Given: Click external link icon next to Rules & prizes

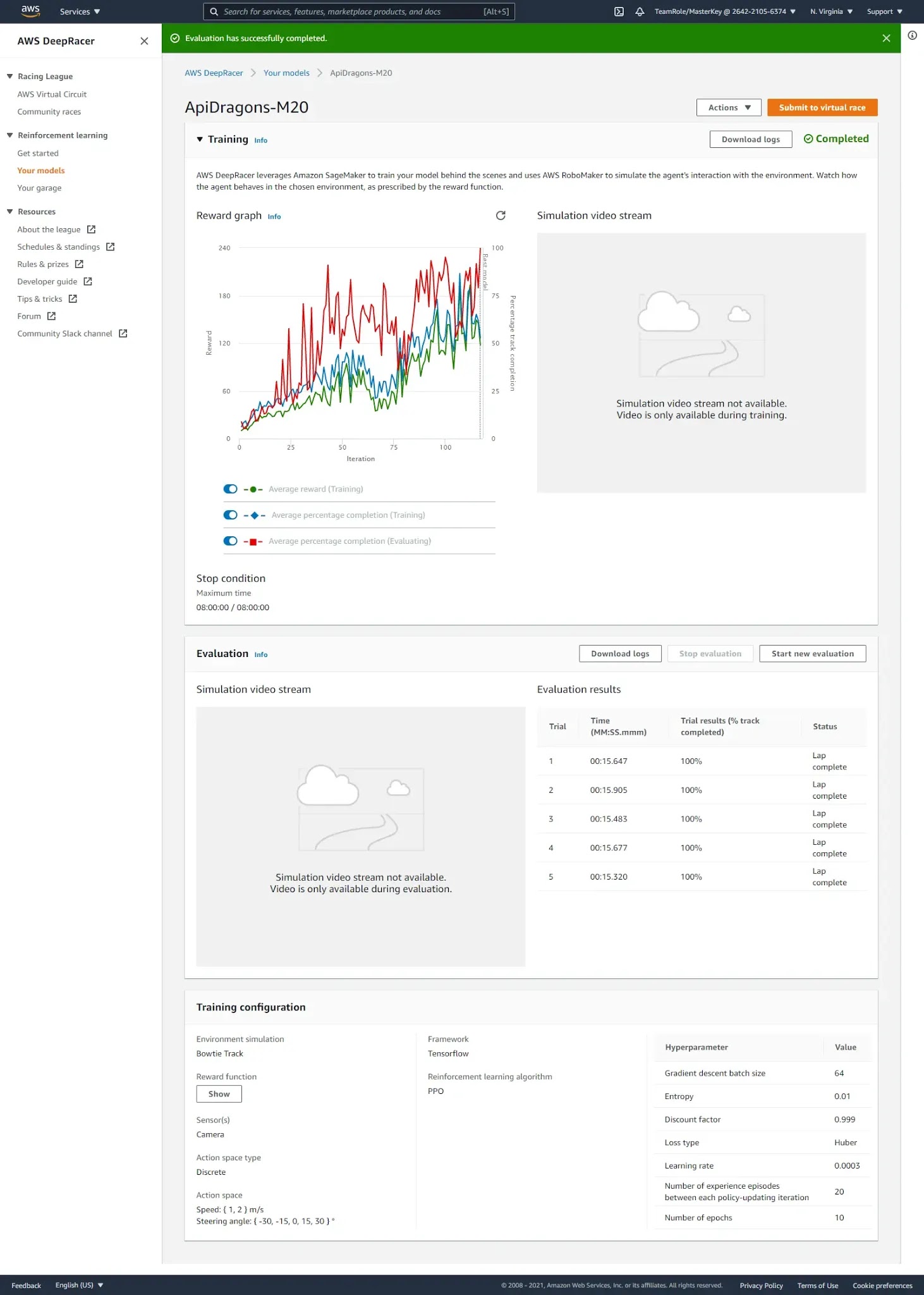Looking at the screenshot, I should click(79, 264).
